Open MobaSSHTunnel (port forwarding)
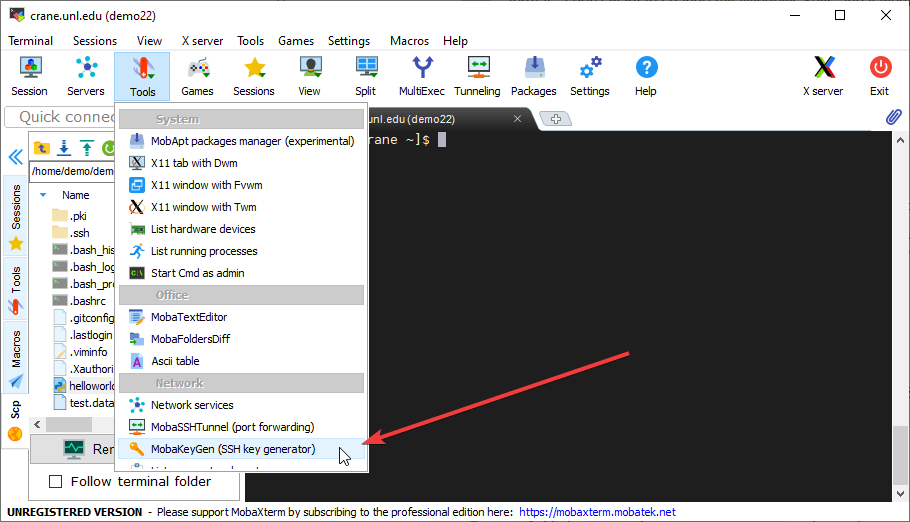 [242, 427]
